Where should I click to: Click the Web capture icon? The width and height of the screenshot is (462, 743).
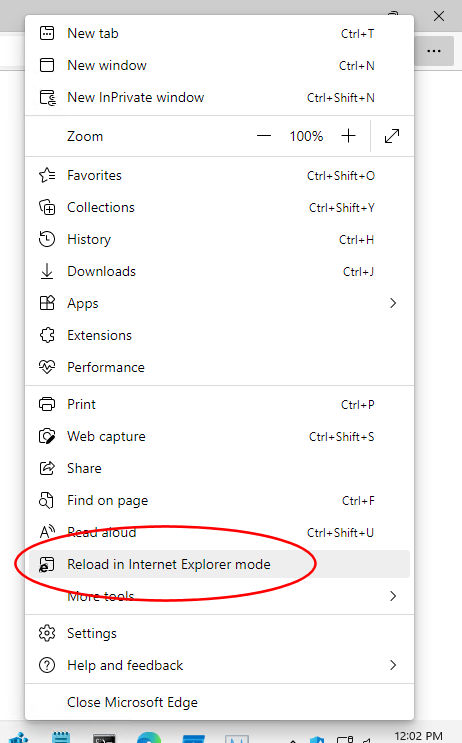(47, 436)
